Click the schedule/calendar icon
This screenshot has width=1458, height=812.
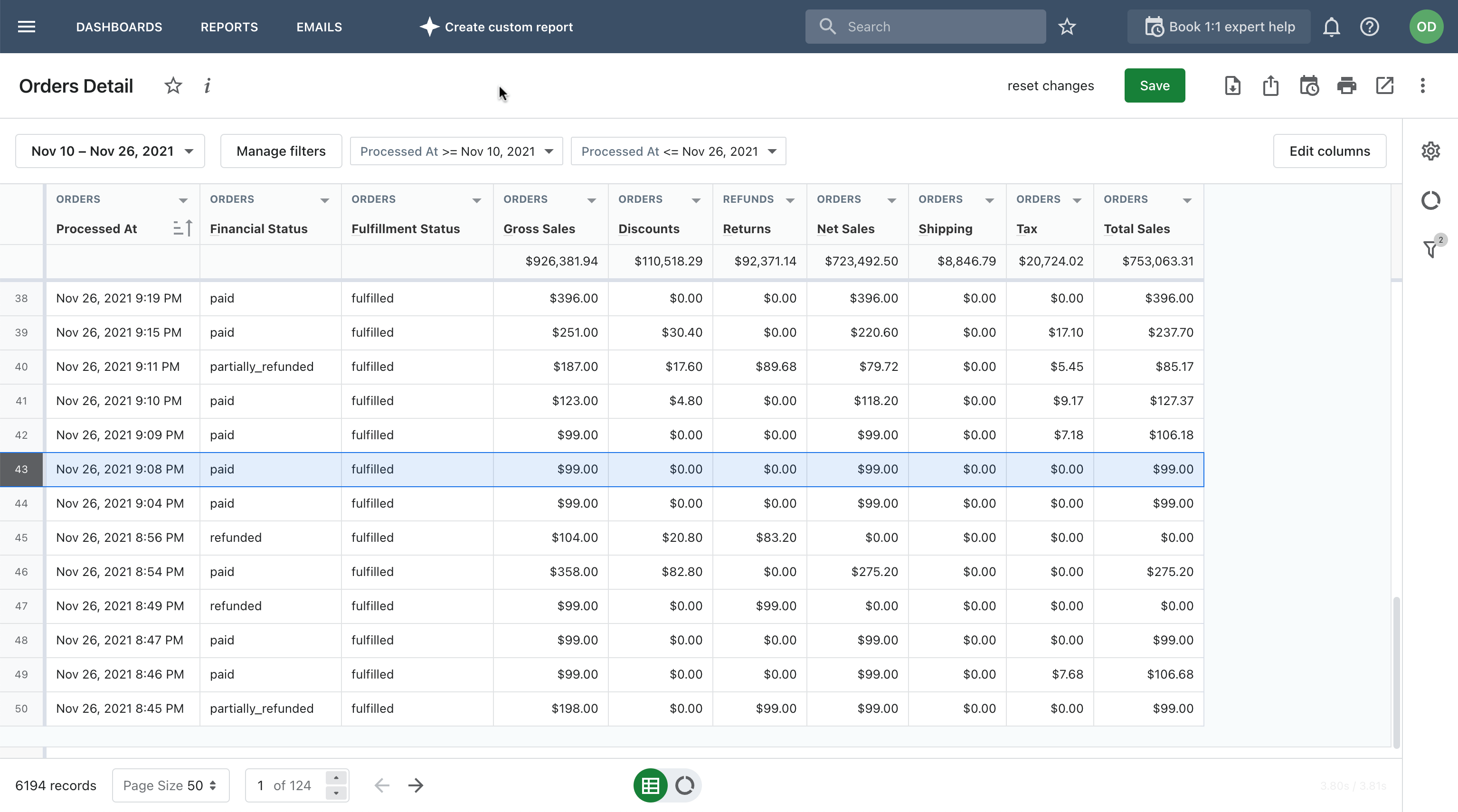point(1309,85)
